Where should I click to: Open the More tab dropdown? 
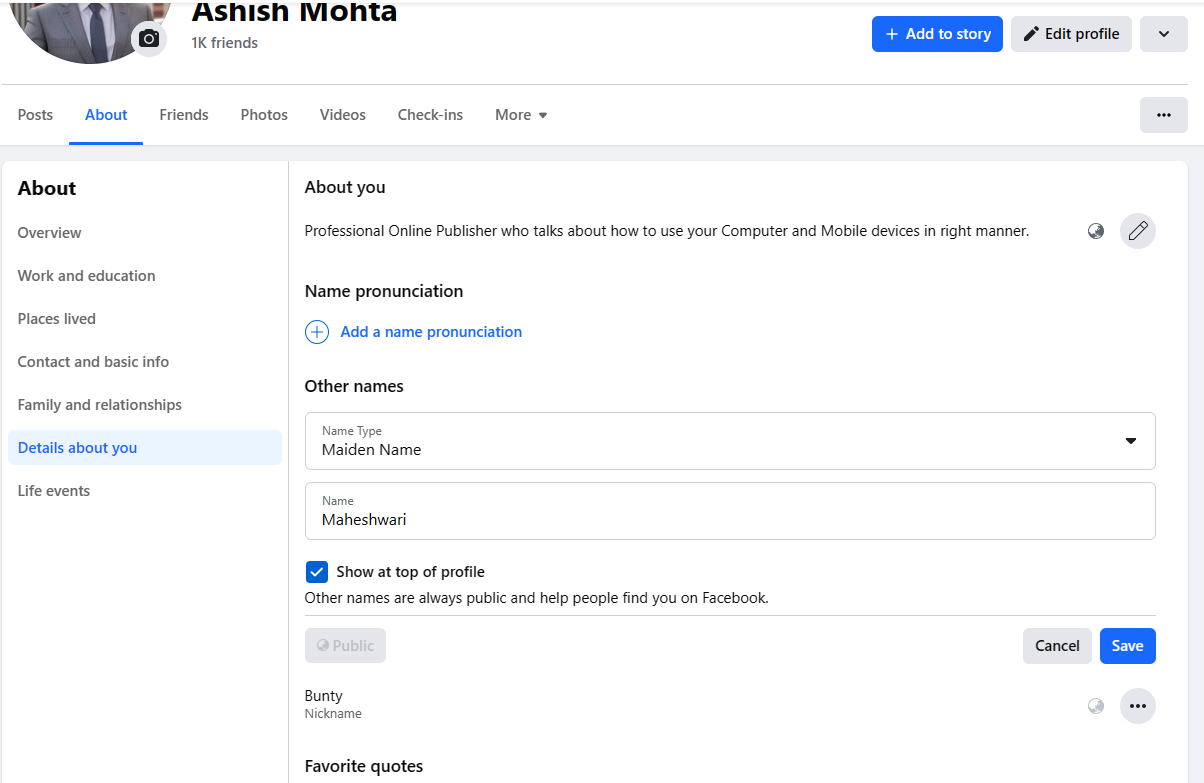tap(520, 114)
